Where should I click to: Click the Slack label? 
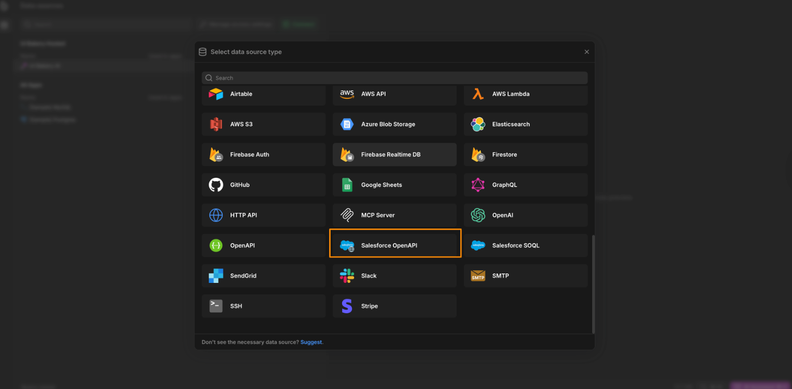tap(369, 276)
